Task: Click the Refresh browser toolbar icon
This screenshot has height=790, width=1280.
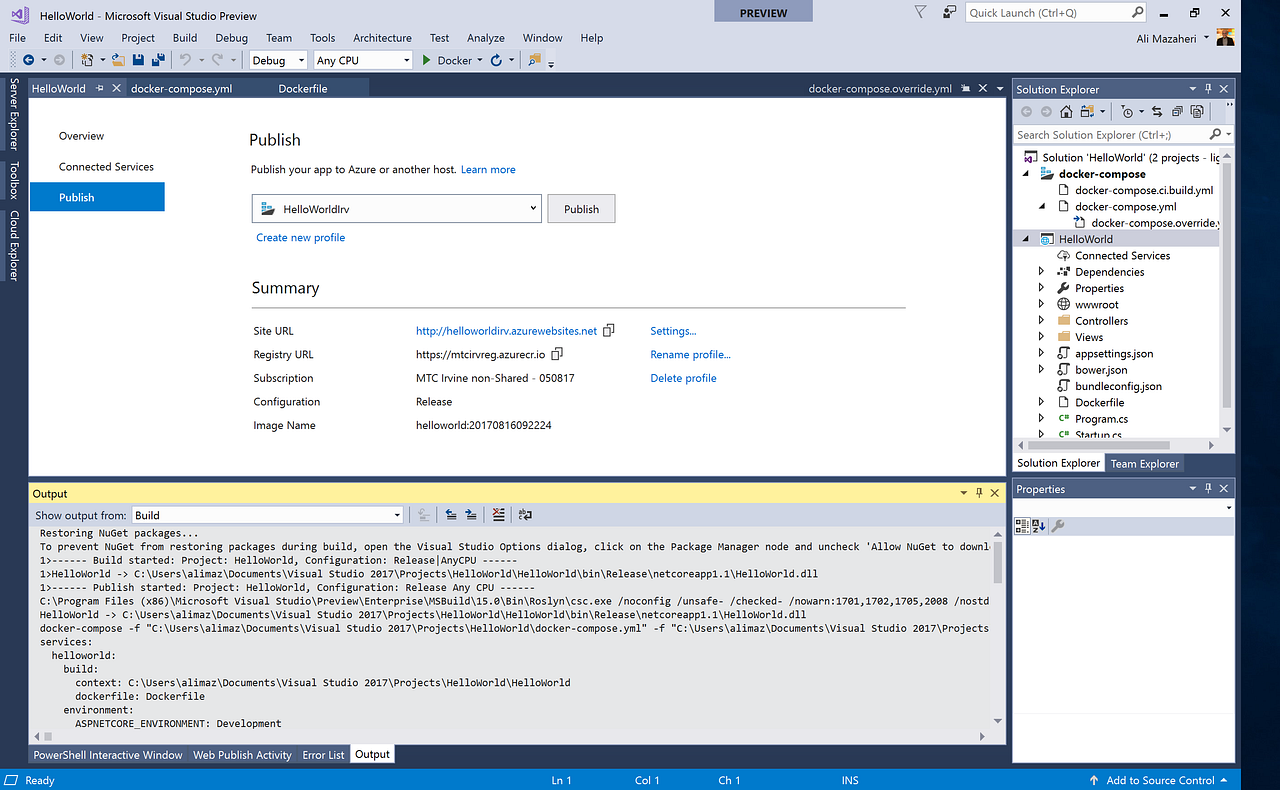Action: point(496,60)
